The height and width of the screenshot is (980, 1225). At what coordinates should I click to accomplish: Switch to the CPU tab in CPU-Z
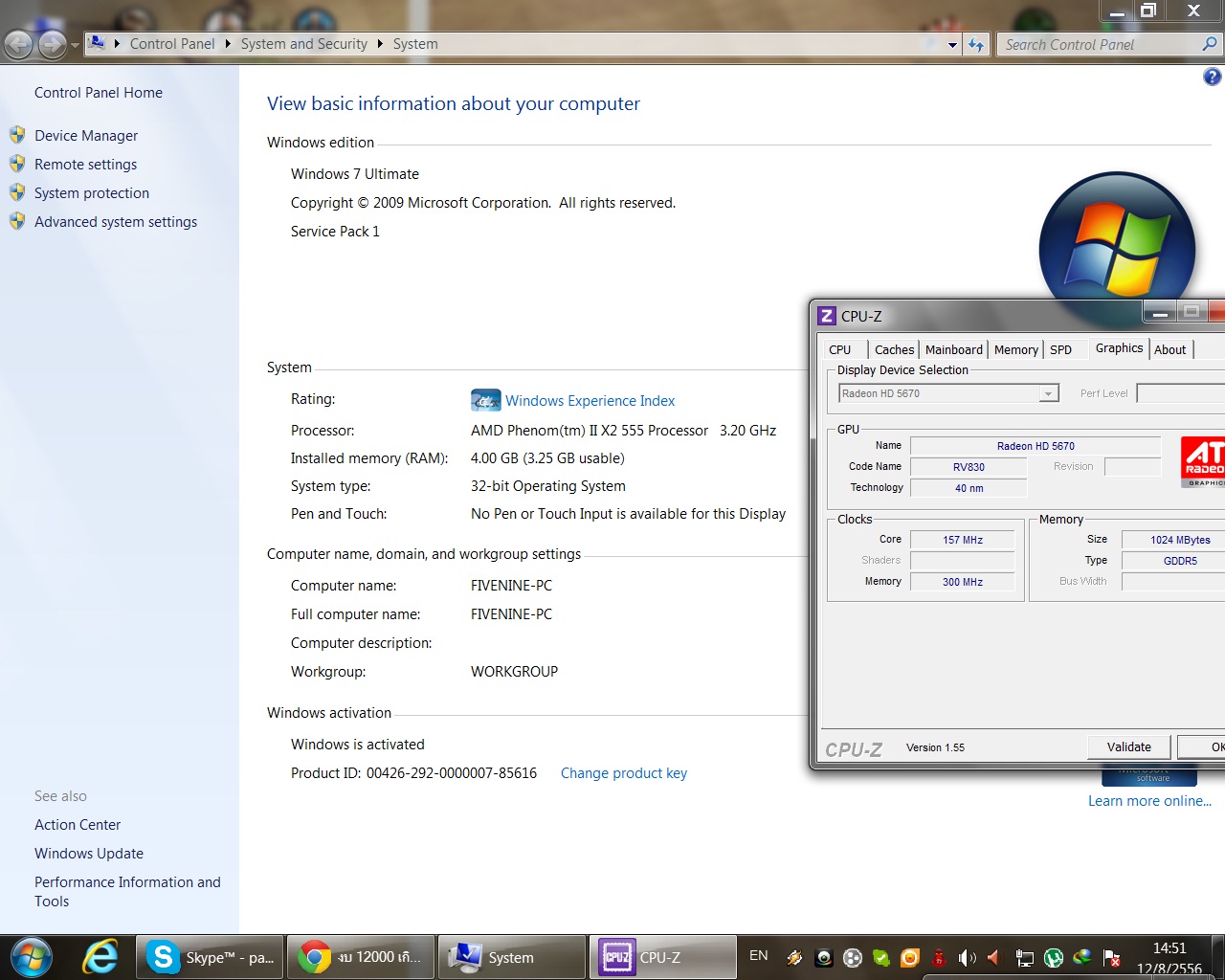tap(840, 350)
